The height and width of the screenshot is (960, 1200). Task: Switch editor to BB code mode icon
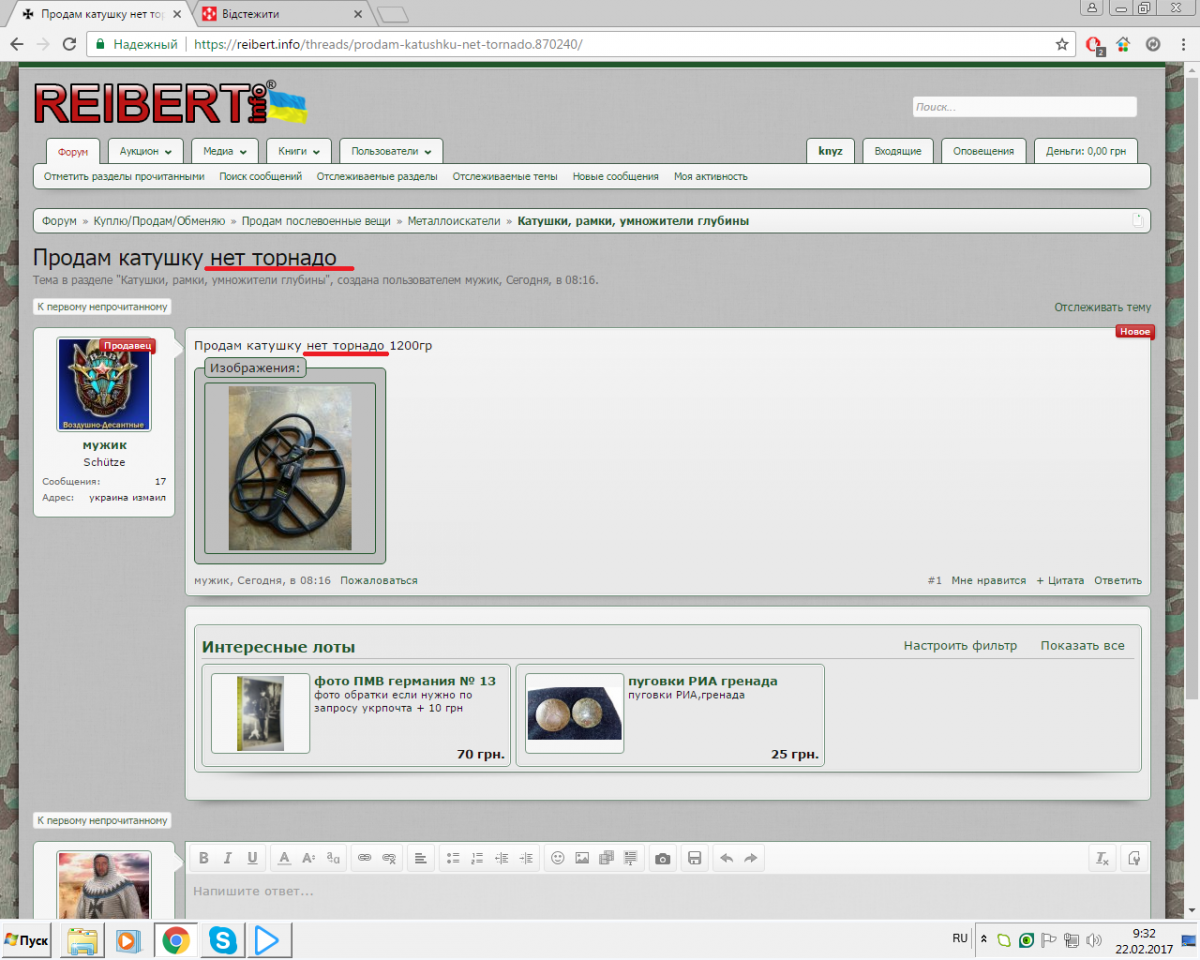pos(1134,858)
